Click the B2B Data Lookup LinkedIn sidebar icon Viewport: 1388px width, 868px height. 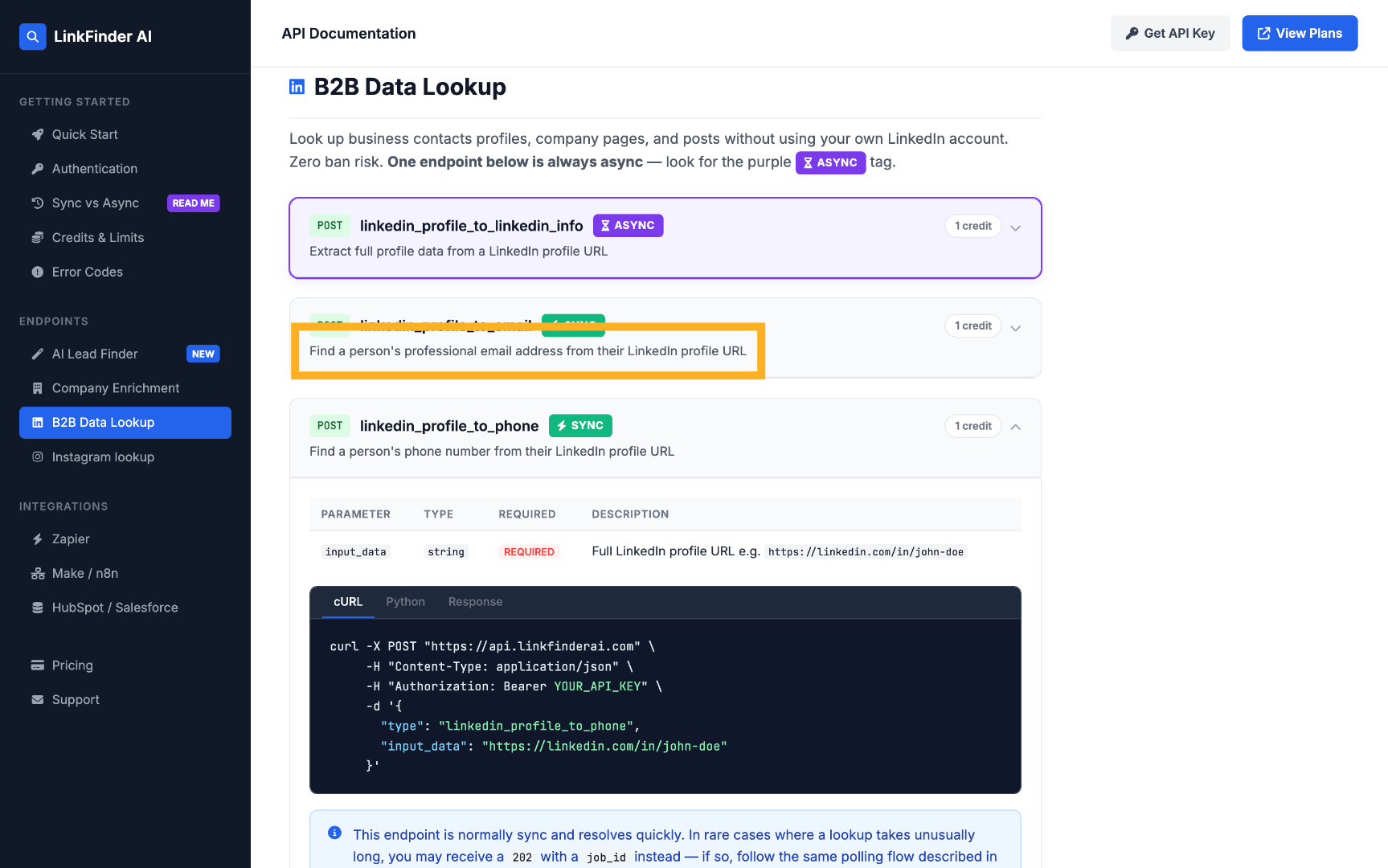tap(38, 423)
